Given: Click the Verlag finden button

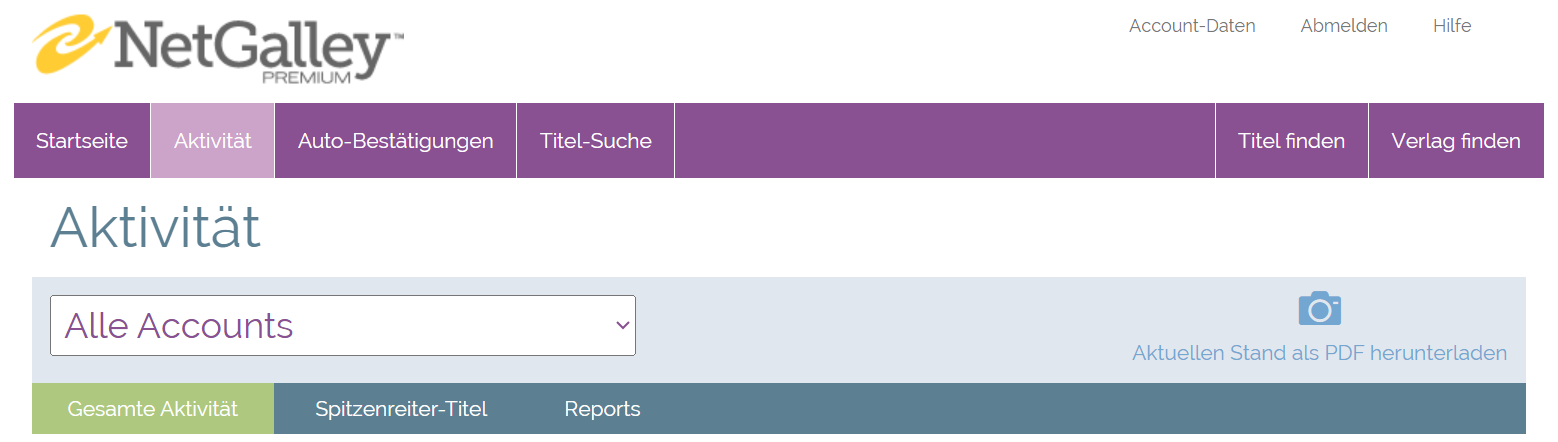Looking at the screenshot, I should click(x=1455, y=141).
